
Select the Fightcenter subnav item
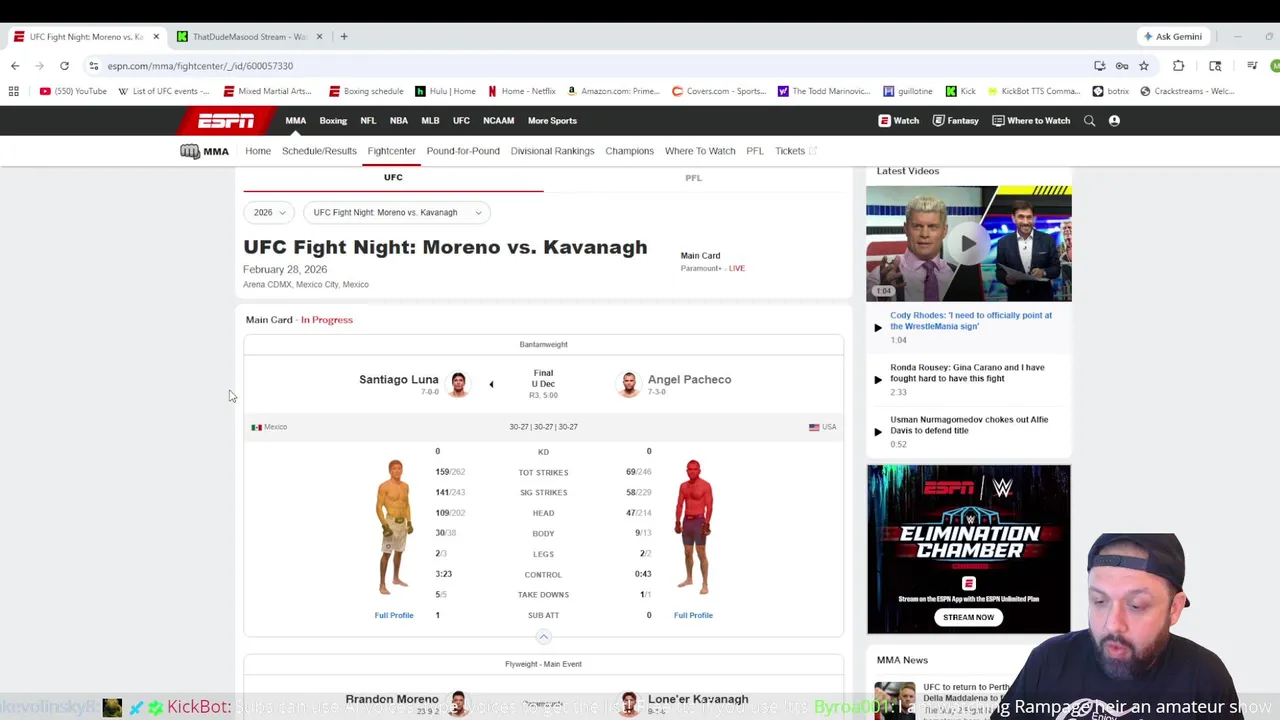[391, 151]
